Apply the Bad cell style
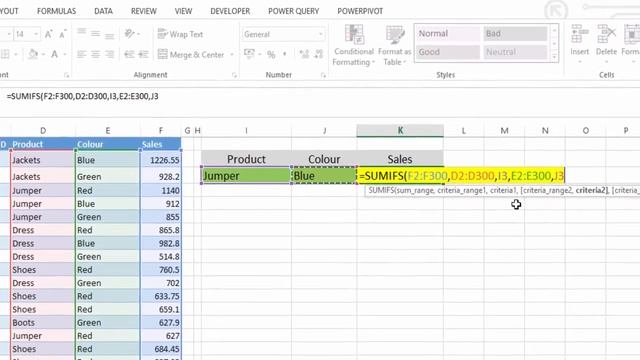Viewport: 640px width, 360px height. click(x=515, y=34)
